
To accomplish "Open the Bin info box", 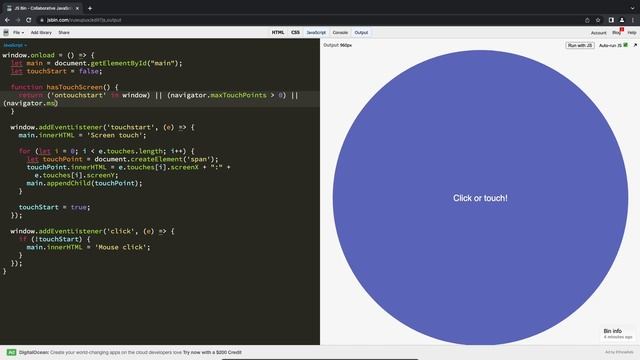I will coord(618,333).
